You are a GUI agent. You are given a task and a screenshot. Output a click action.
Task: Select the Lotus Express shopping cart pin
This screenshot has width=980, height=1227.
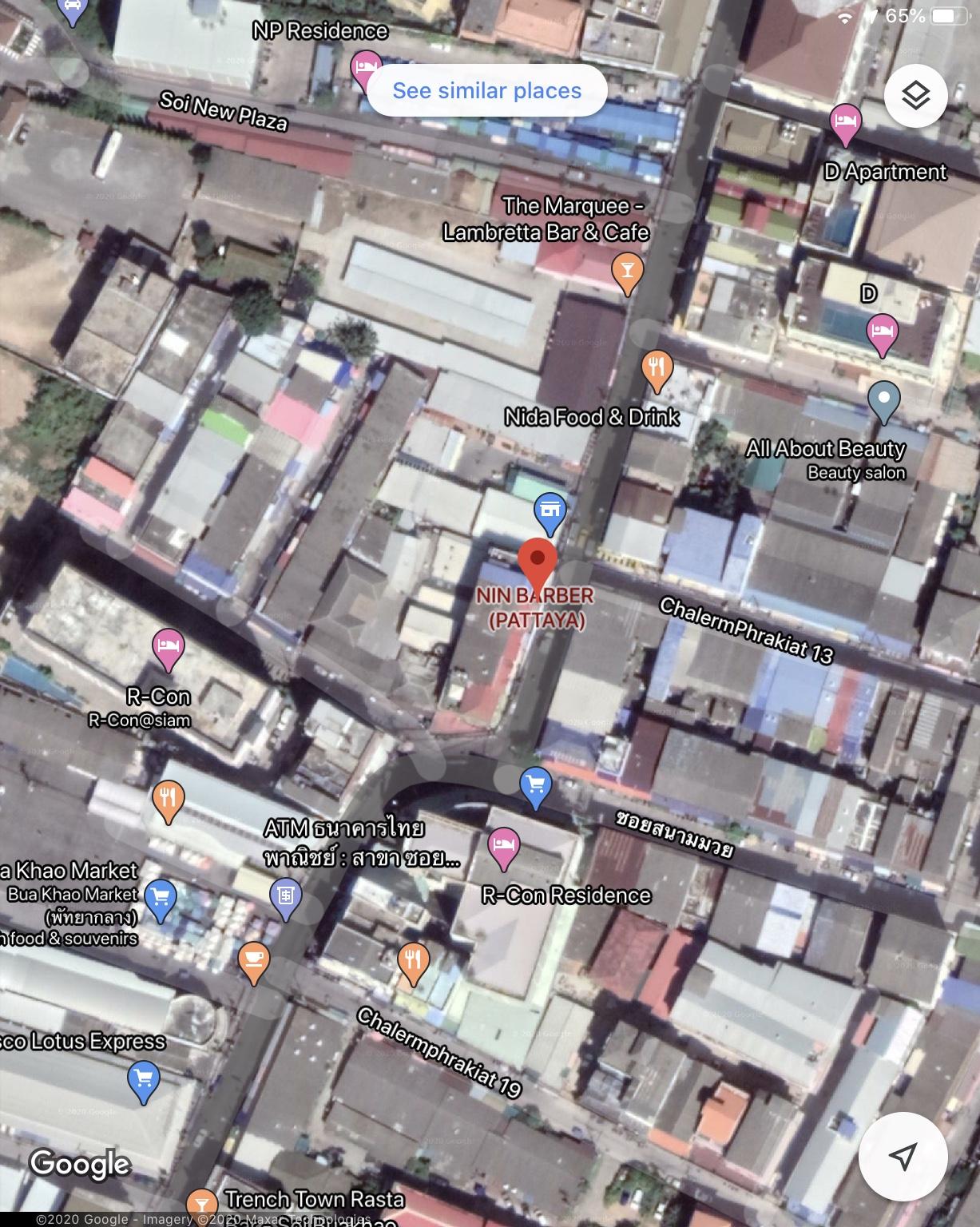click(x=144, y=1082)
